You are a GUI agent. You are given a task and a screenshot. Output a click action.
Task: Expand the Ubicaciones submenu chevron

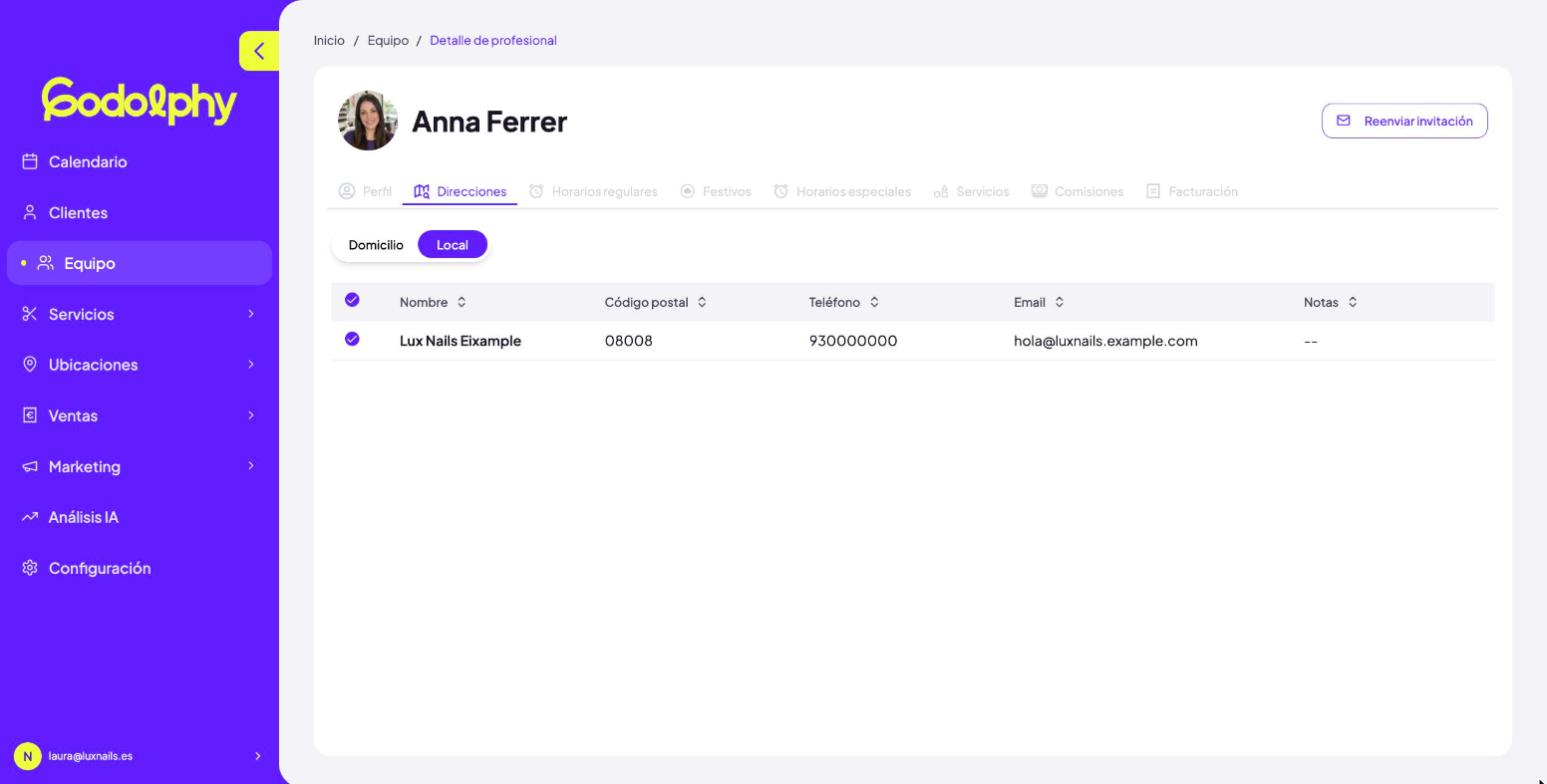tap(251, 365)
